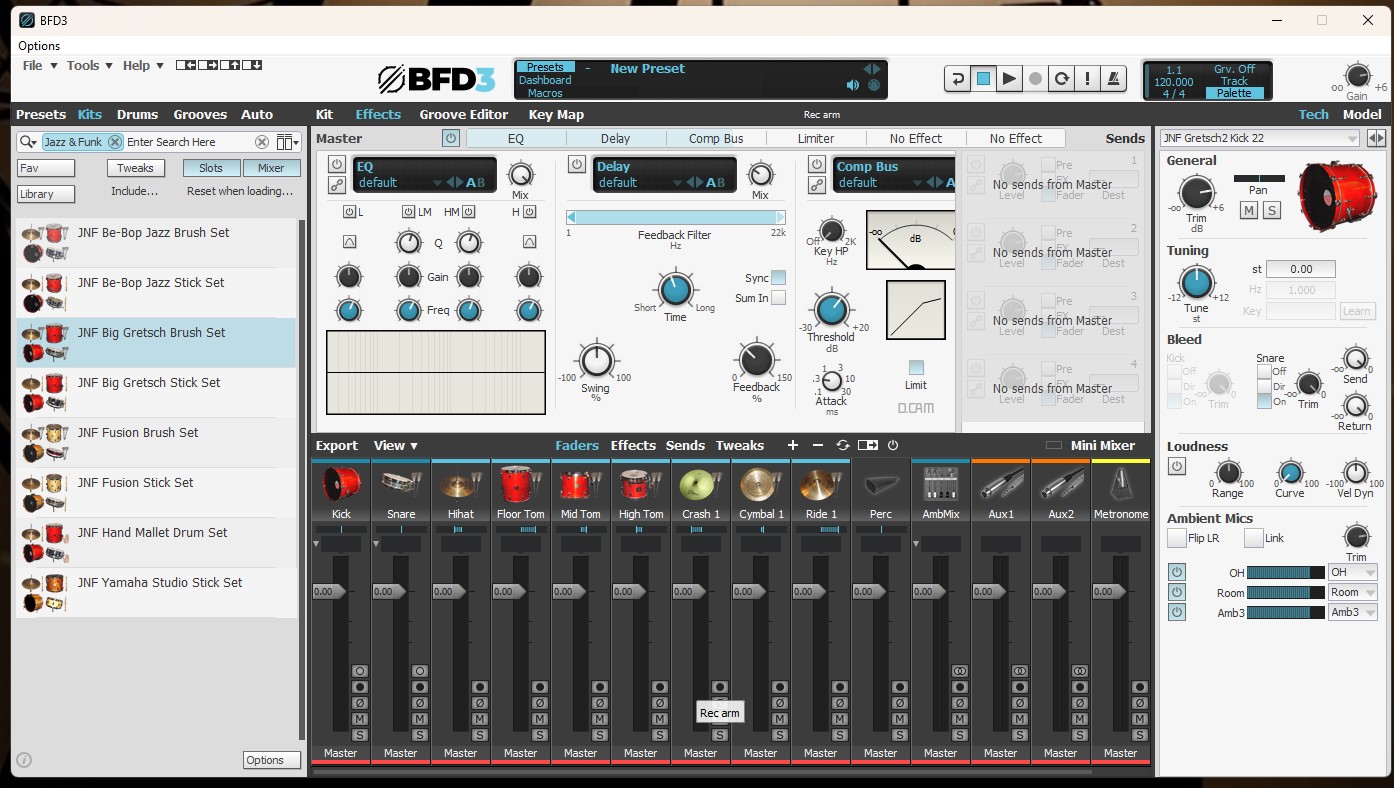Toggle the Master effects power button
The width and height of the screenshot is (1394, 788).
pos(451,139)
